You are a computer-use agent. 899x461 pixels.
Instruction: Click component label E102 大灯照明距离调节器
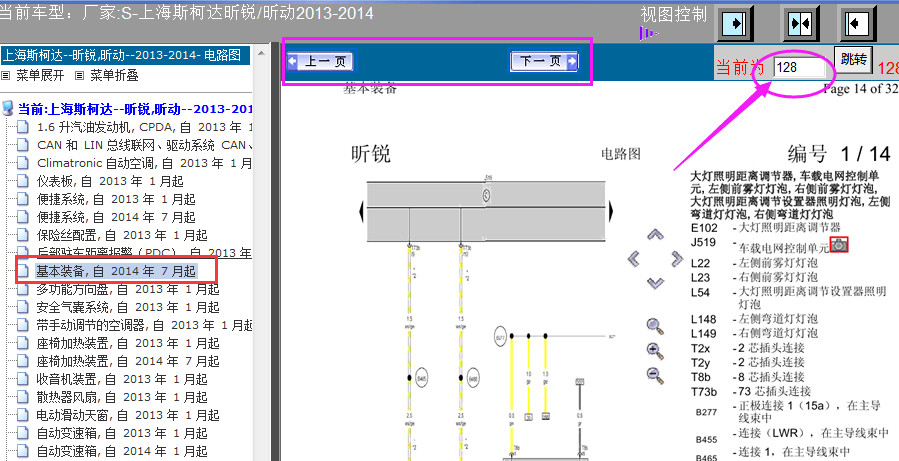point(766,228)
